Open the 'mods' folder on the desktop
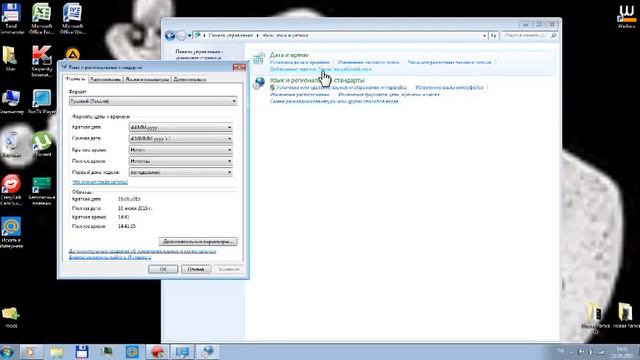Viewport: 640px width, 360px height. click(11, 318)
